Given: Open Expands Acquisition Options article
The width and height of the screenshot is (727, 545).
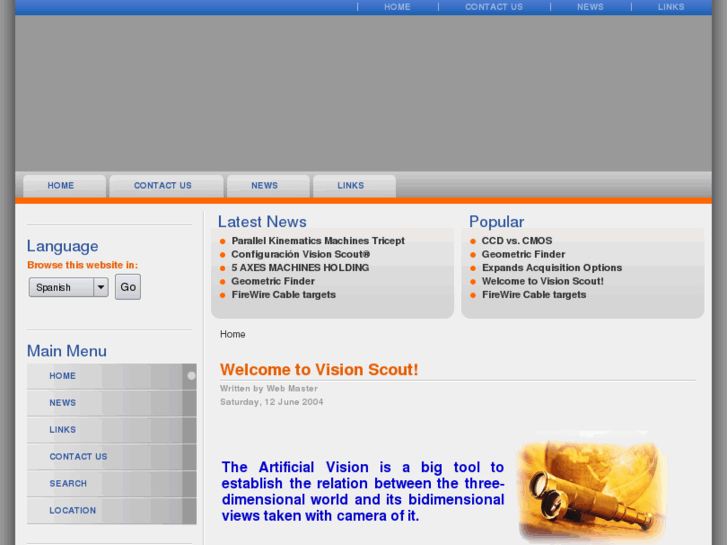Looking at the screenshot, I should point(552,268).
